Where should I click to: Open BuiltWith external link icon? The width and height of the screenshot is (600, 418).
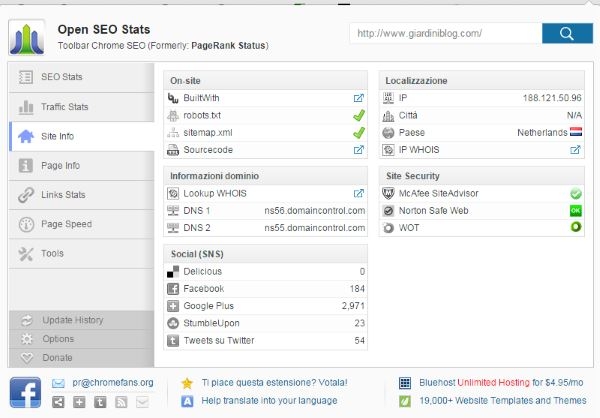click(x=359, y=98)
